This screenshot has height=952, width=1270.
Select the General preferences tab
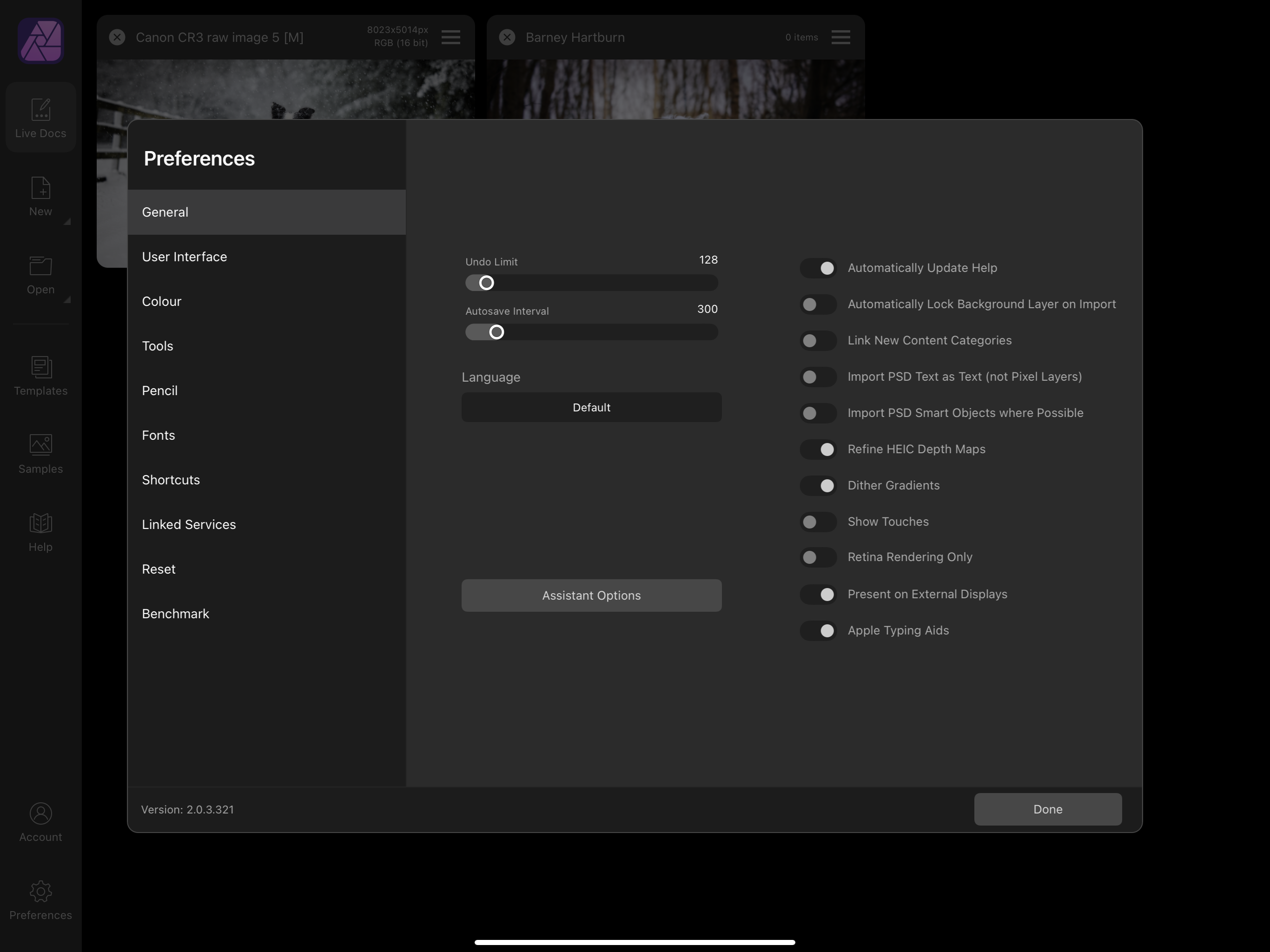click(x=266, y=212)
